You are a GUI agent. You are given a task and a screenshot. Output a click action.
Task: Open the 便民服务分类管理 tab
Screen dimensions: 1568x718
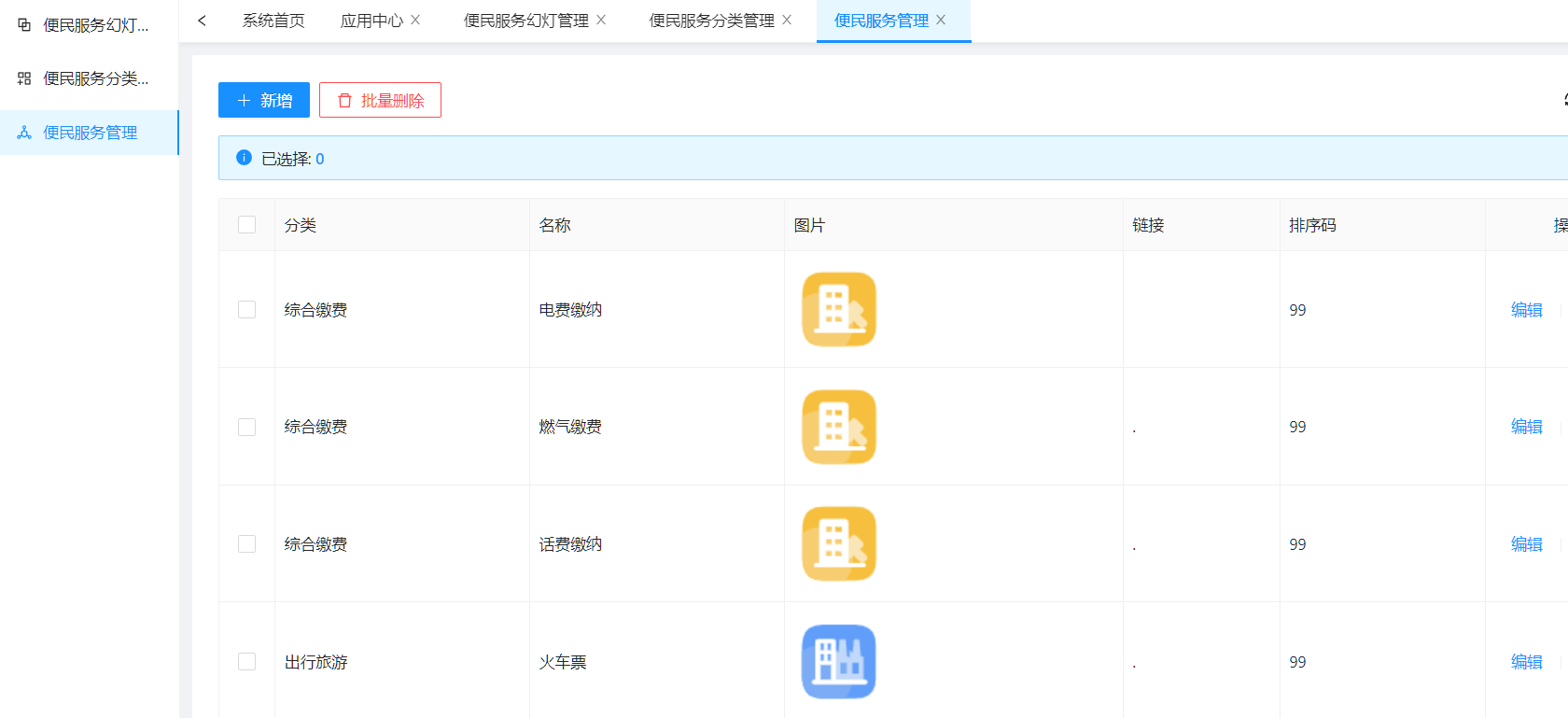pos(711,21)
